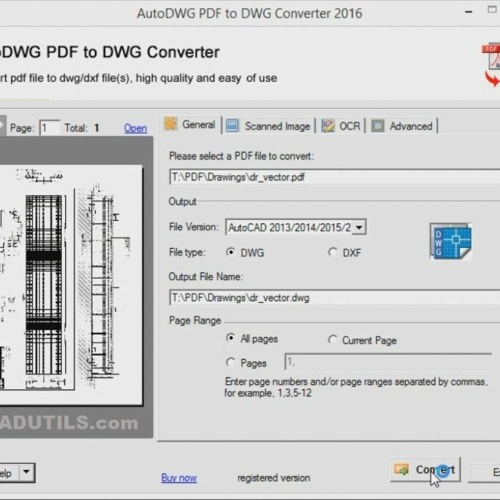Screen dimensions: 500x500
Task: Click the Page number input box
Action: (x=50, y=128)
